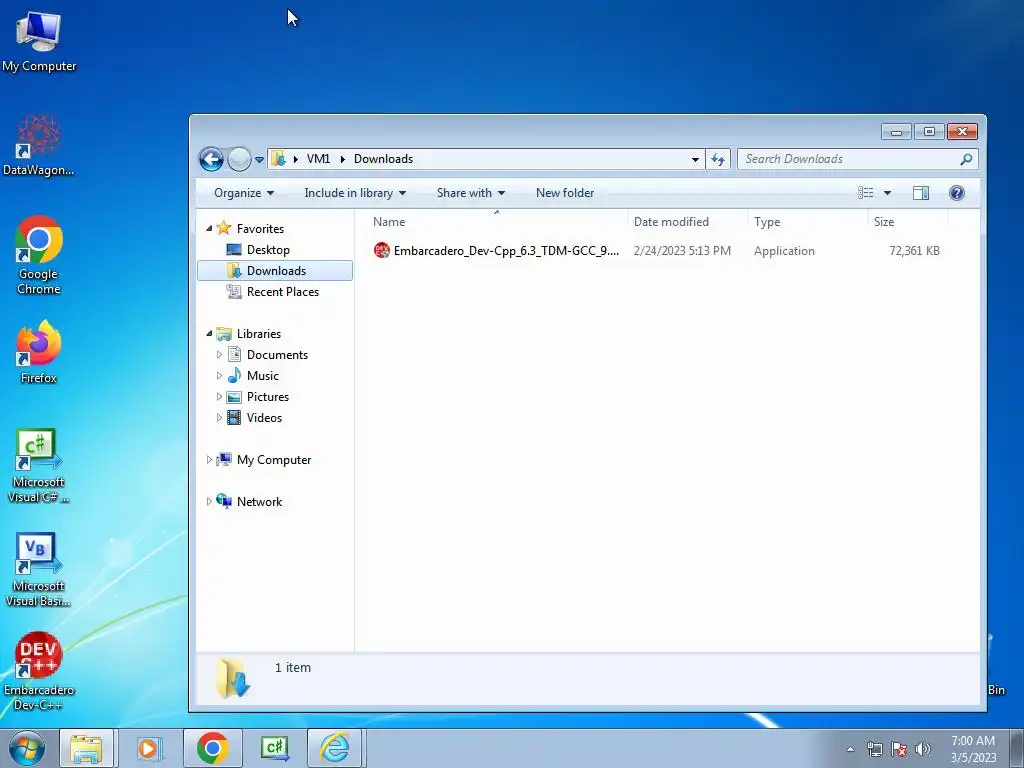Select Microsoft Visual C# desktop shortcut

39,466
